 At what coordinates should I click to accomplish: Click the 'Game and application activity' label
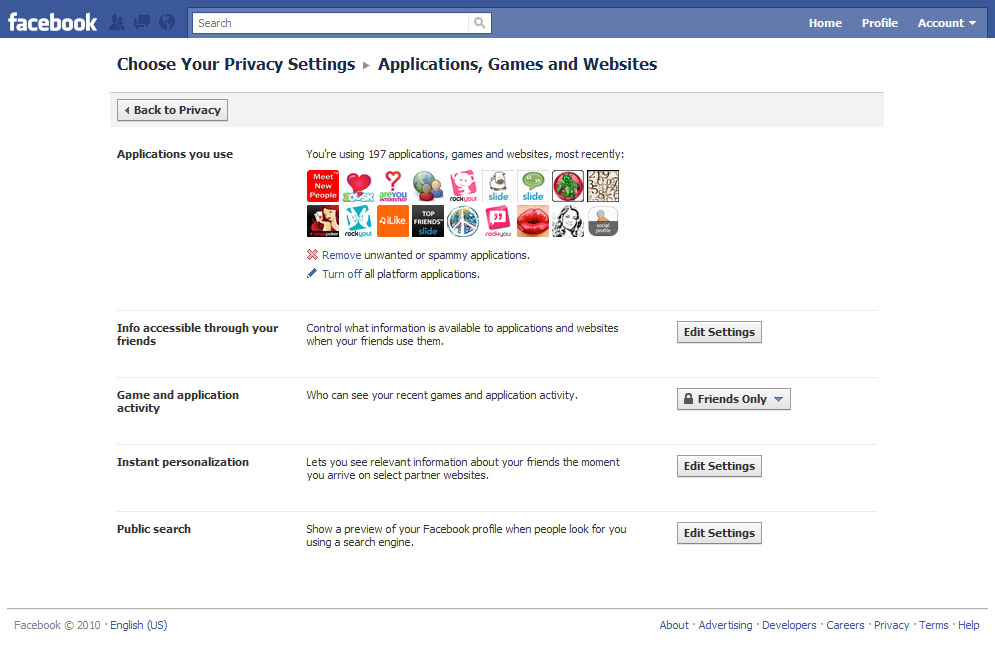(178, 401)
